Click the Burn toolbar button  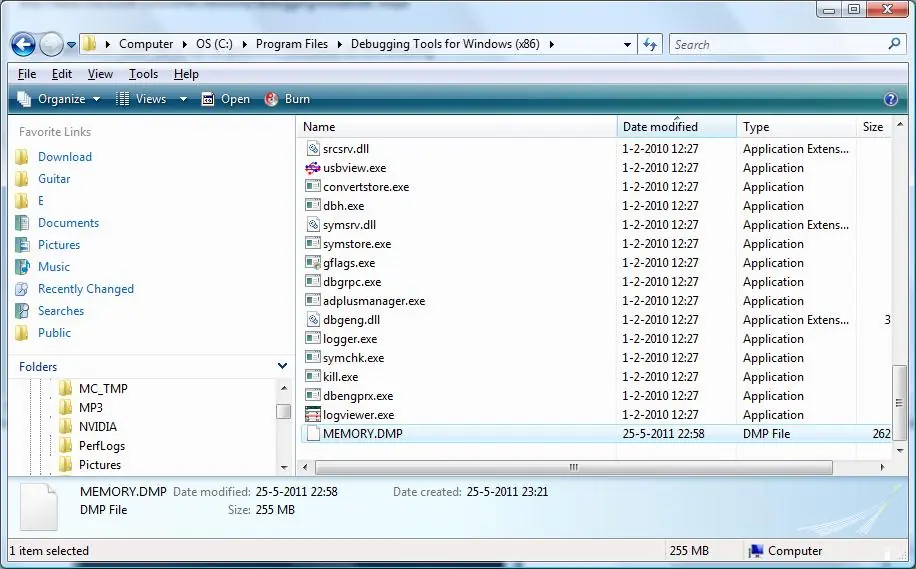pos(287,99)
